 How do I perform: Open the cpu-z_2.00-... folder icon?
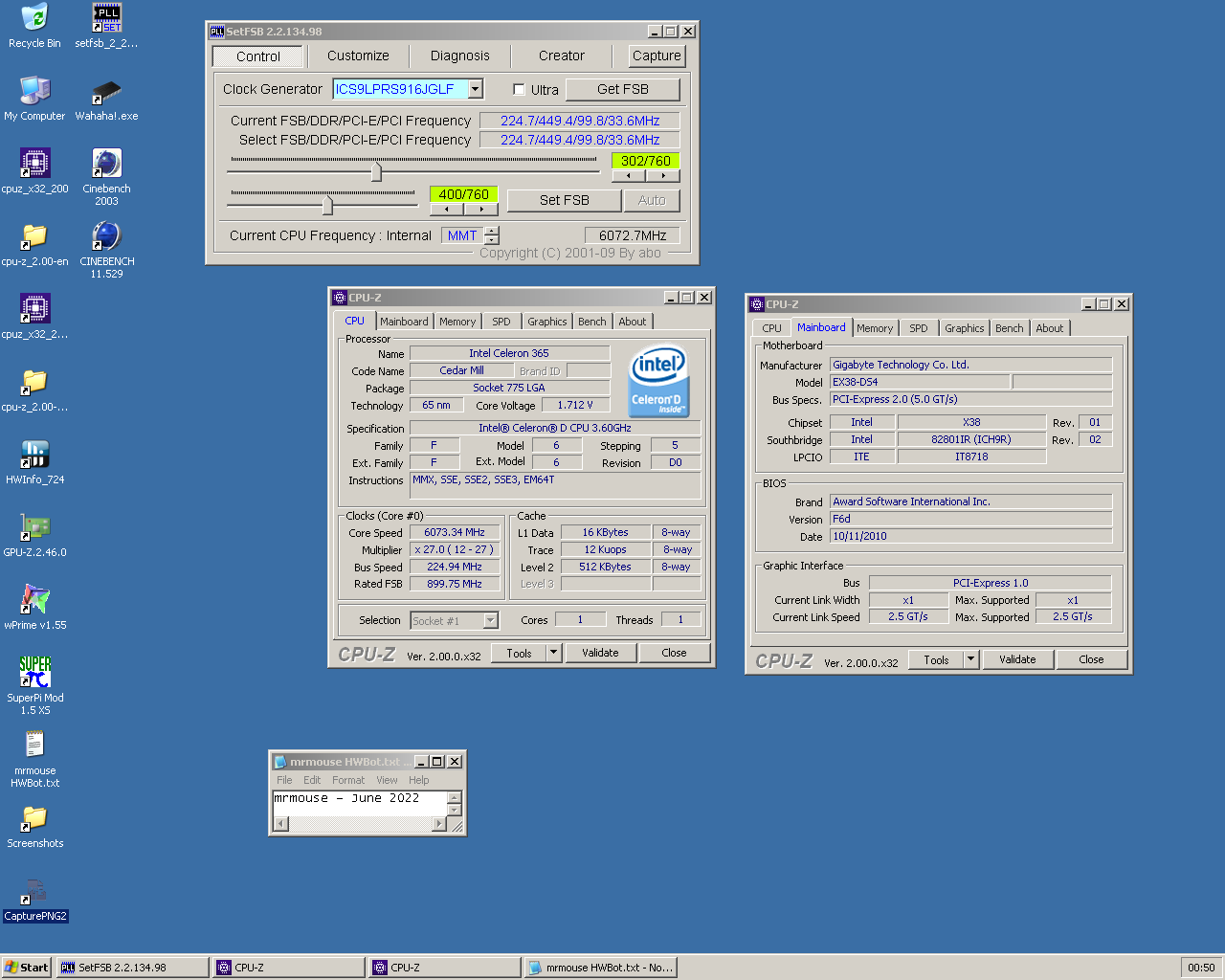tap(34, 389)
